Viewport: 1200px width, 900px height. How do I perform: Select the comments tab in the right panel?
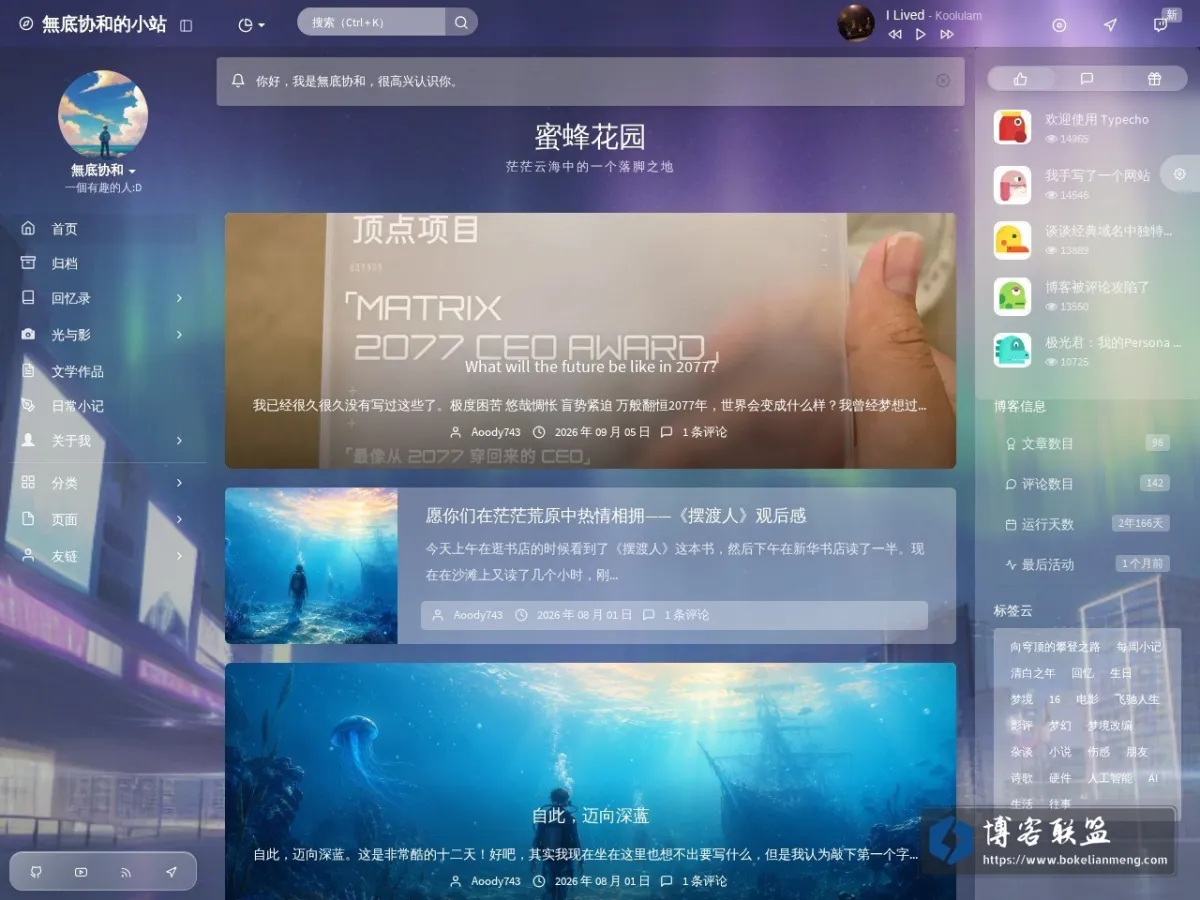click(x=1087, y=79)
